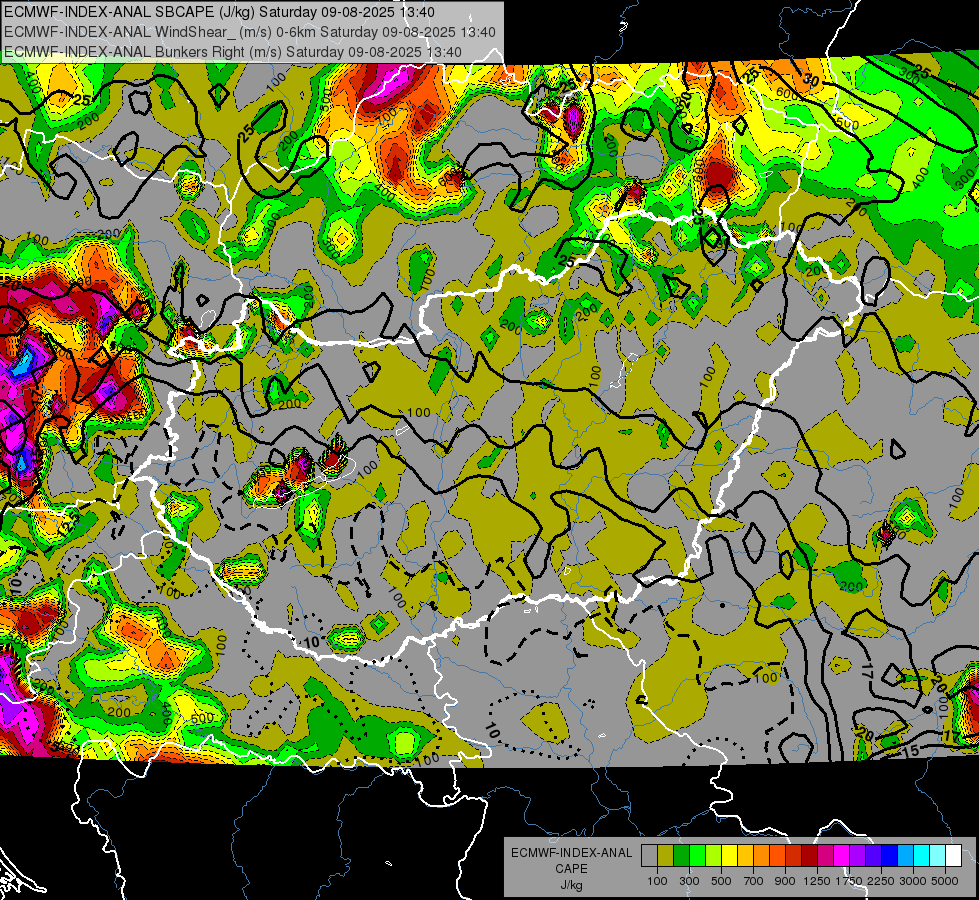Image resolution: width=979 pixels, height=900 pixels.
Task: Click the pure blue legend swatch
Action: point(890,855)
